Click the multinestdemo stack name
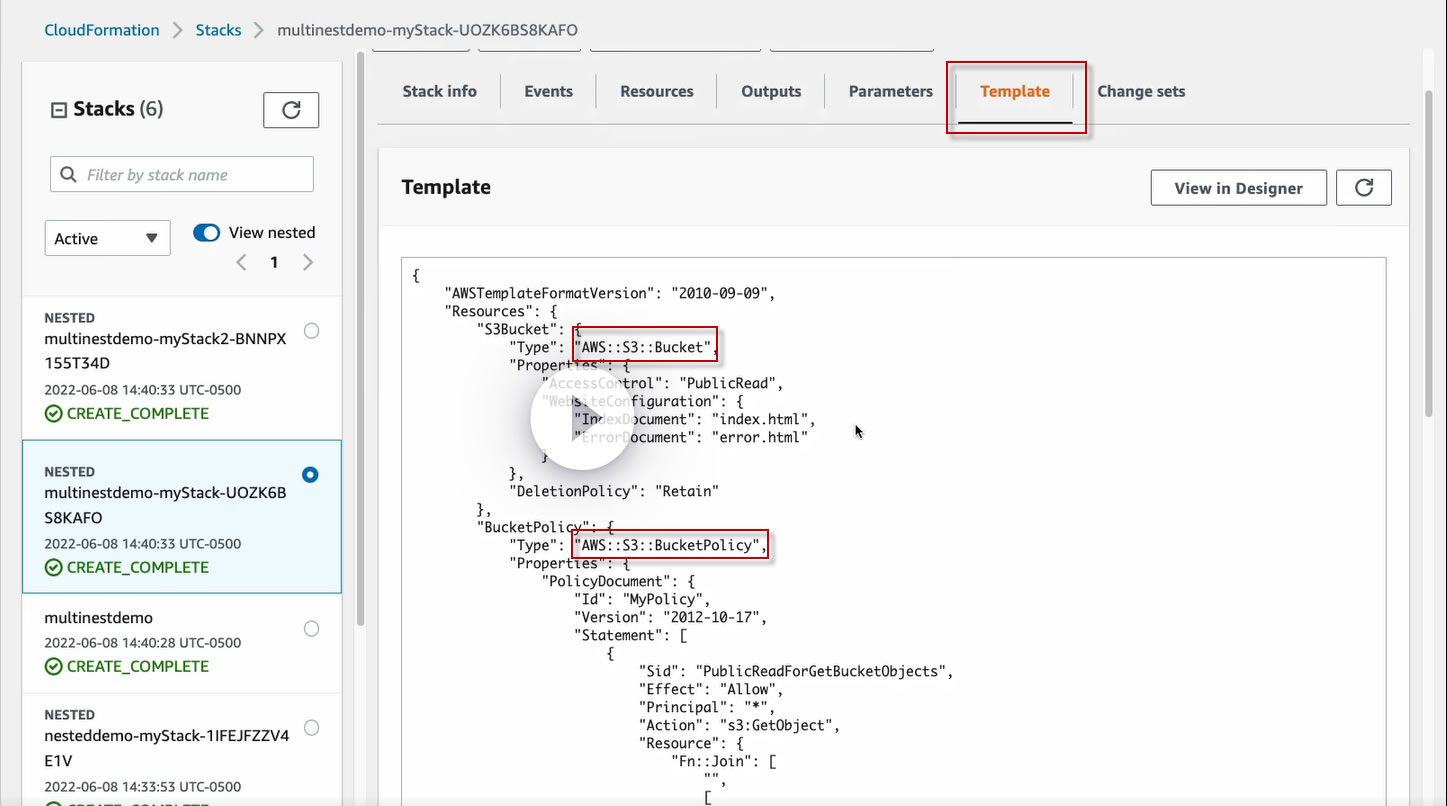The image size is (1447, 806). click(99, 618)
